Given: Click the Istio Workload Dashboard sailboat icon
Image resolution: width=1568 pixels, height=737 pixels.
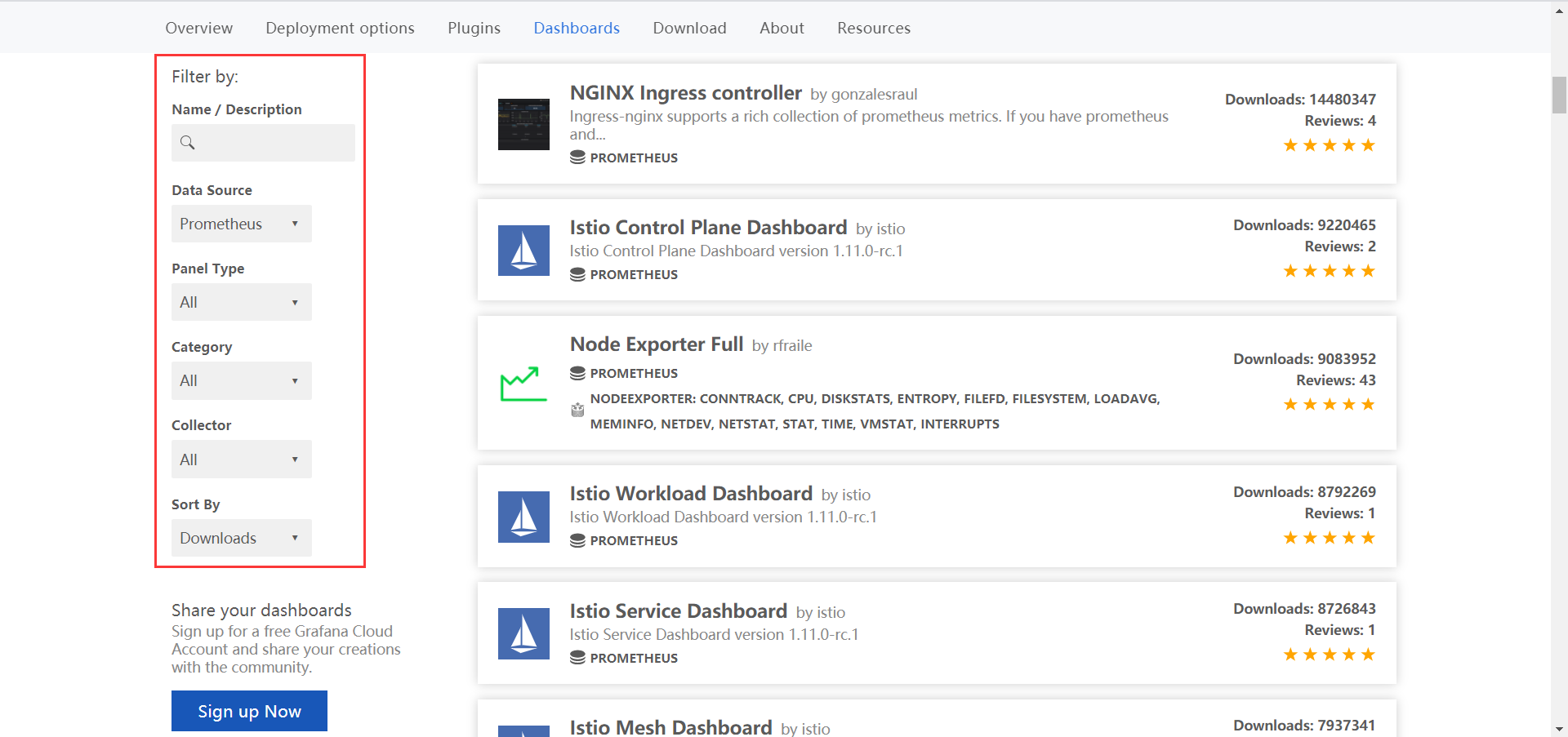Looking at the screenshot, I should (x=523, y=517).
